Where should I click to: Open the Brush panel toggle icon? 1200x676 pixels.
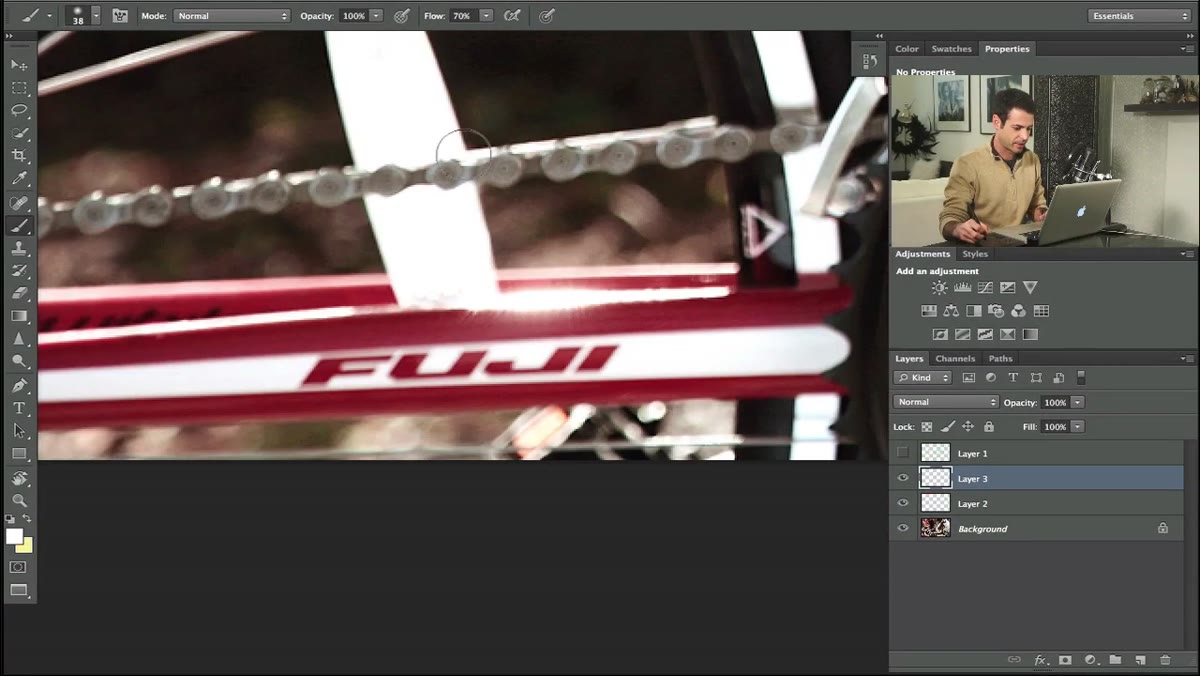120,16
